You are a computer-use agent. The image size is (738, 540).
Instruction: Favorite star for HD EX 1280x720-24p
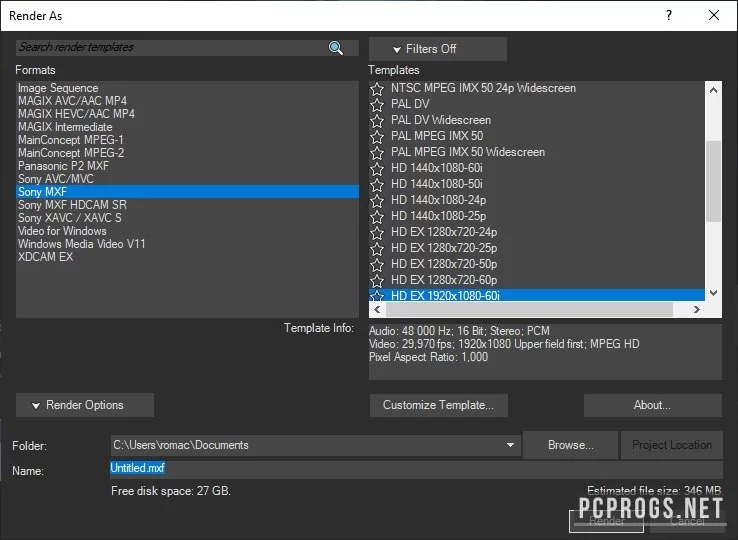[377, 233]
